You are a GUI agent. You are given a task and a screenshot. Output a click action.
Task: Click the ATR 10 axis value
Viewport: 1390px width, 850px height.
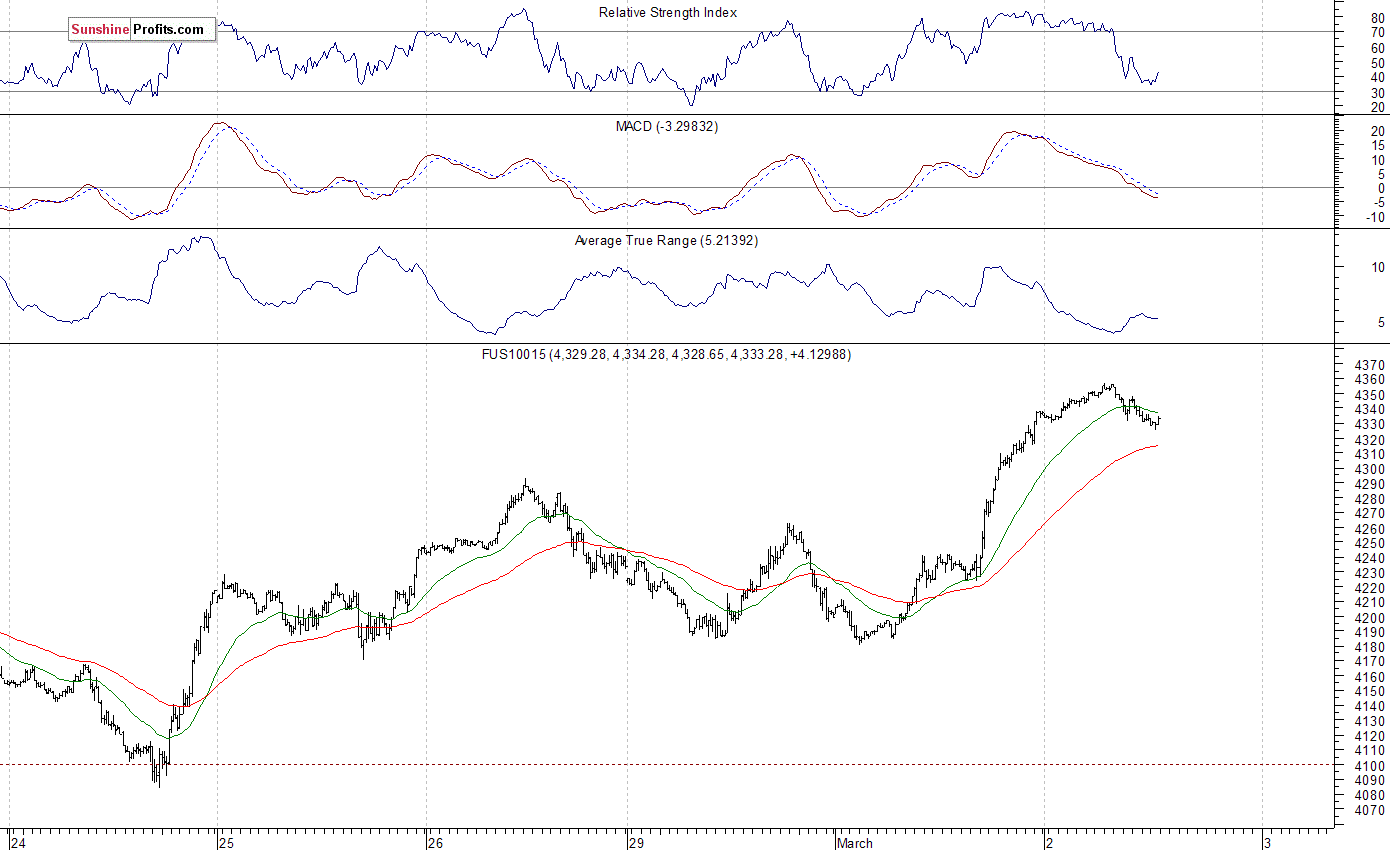click(x=1378, y=267)
